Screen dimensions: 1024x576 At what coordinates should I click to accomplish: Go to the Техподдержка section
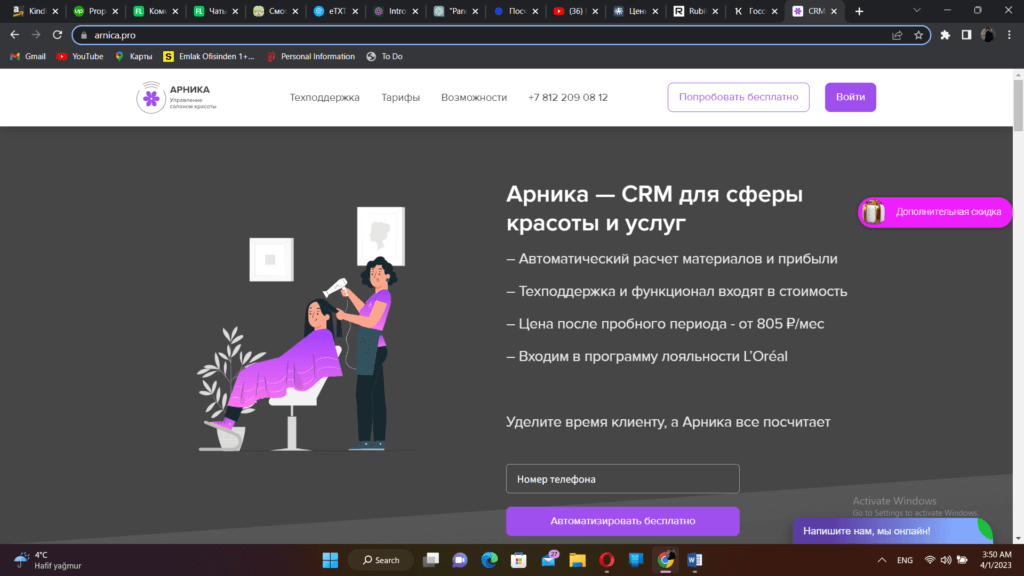(x=324, y=98)
